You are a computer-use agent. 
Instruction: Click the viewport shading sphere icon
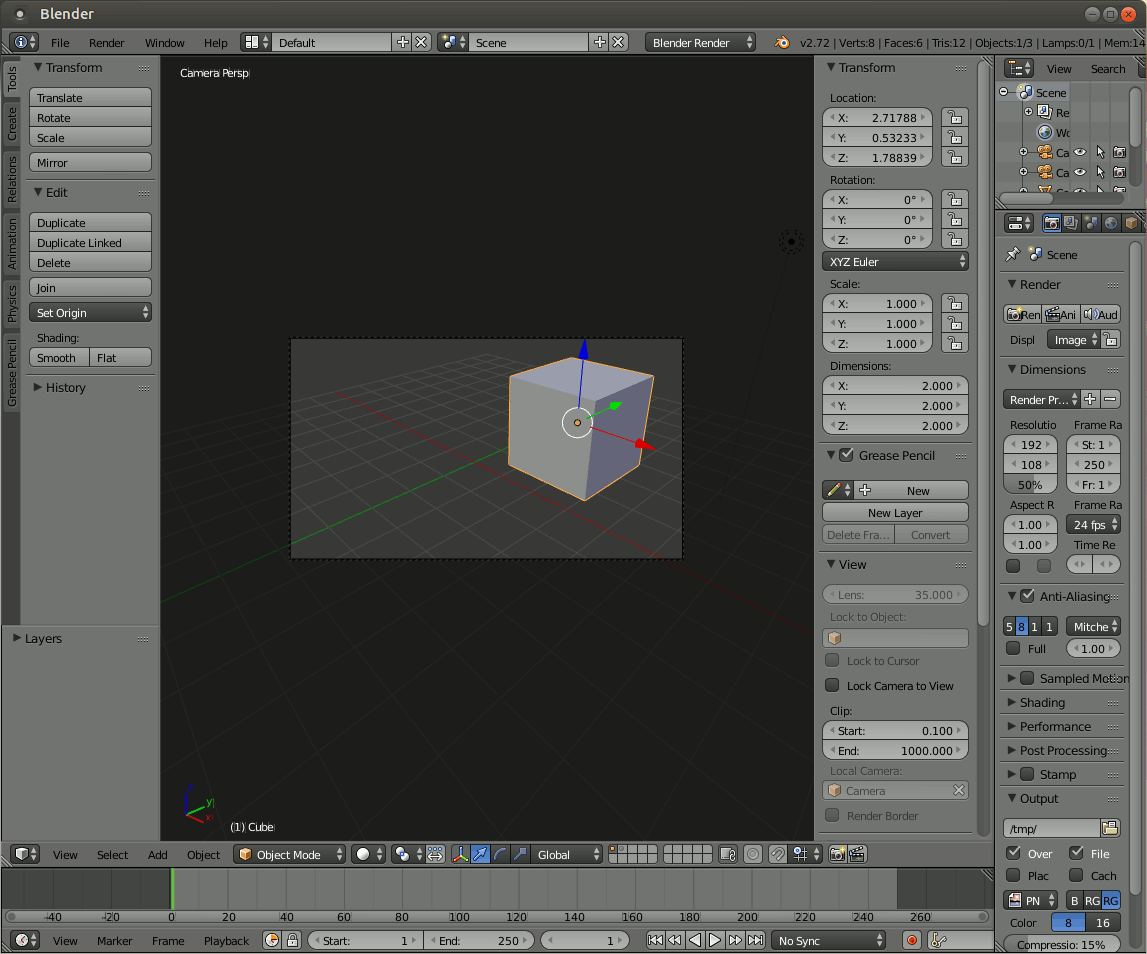point(368,854)
